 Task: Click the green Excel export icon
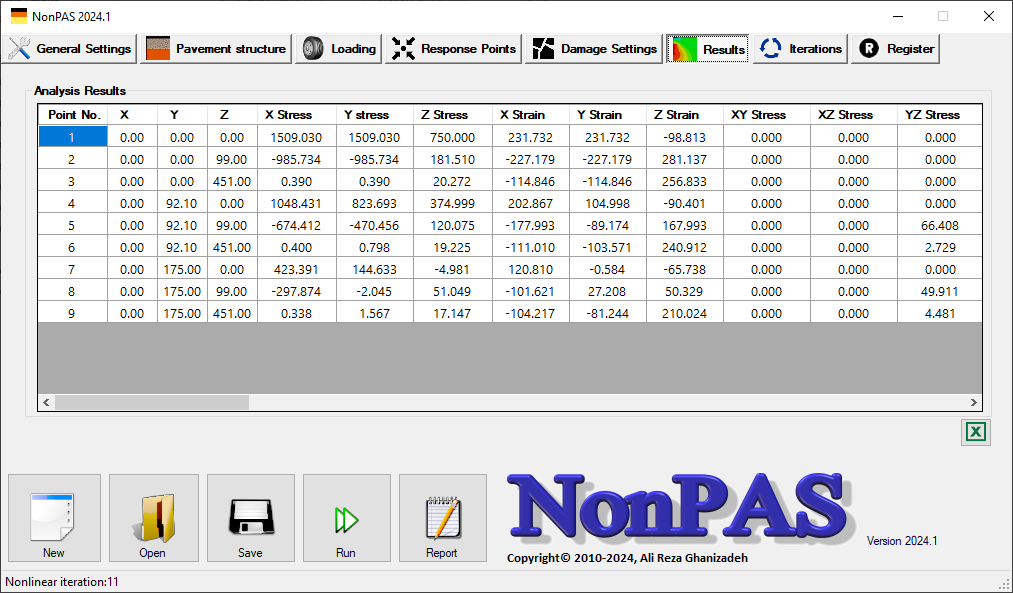[976, 432]
